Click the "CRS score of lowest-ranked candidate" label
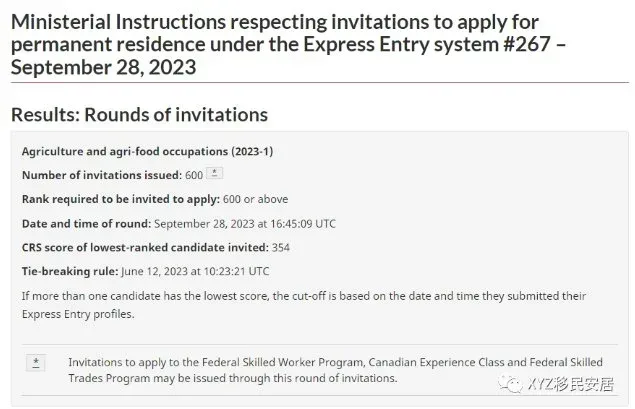This screenshot has height=409, width=635. 145,247
